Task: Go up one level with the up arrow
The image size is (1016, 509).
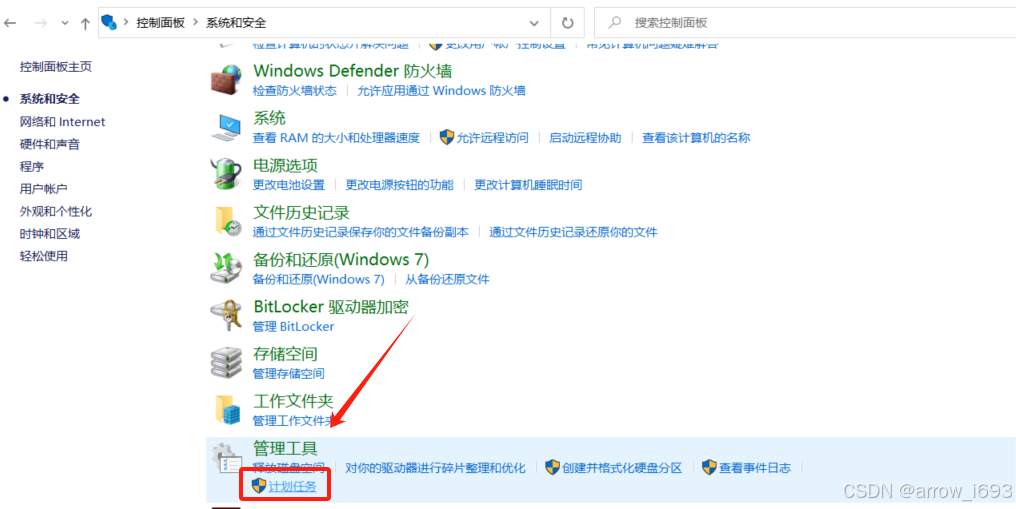Action: (85, 23)
